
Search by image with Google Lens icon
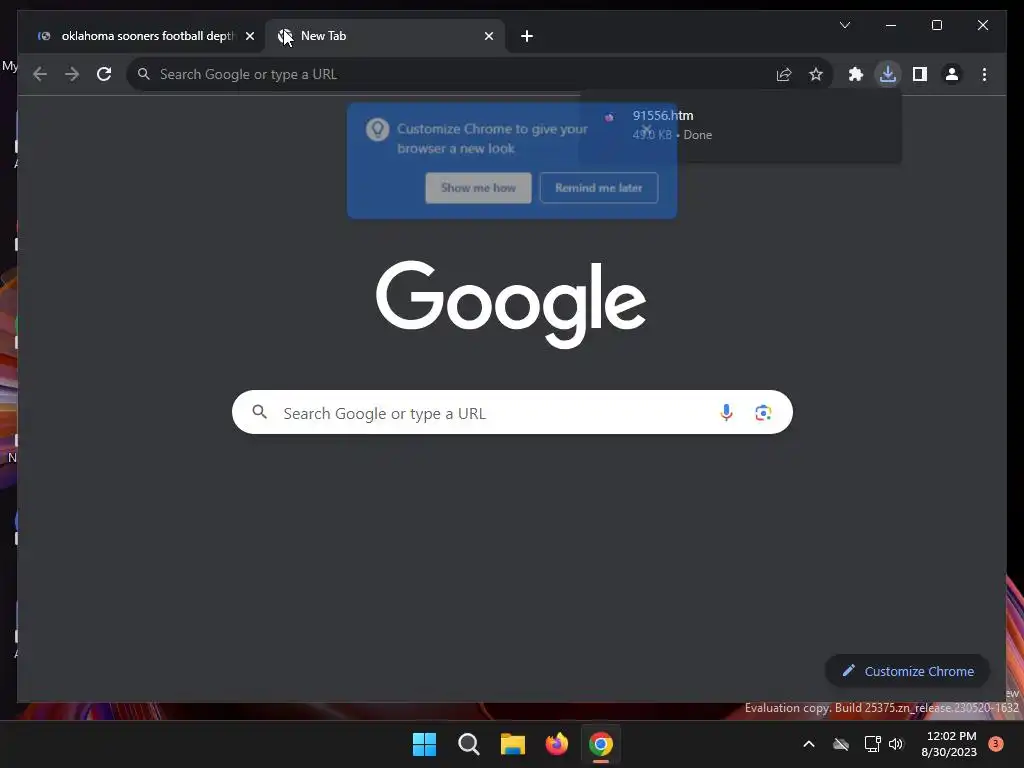pyautogui.click(x=763, y=413)
